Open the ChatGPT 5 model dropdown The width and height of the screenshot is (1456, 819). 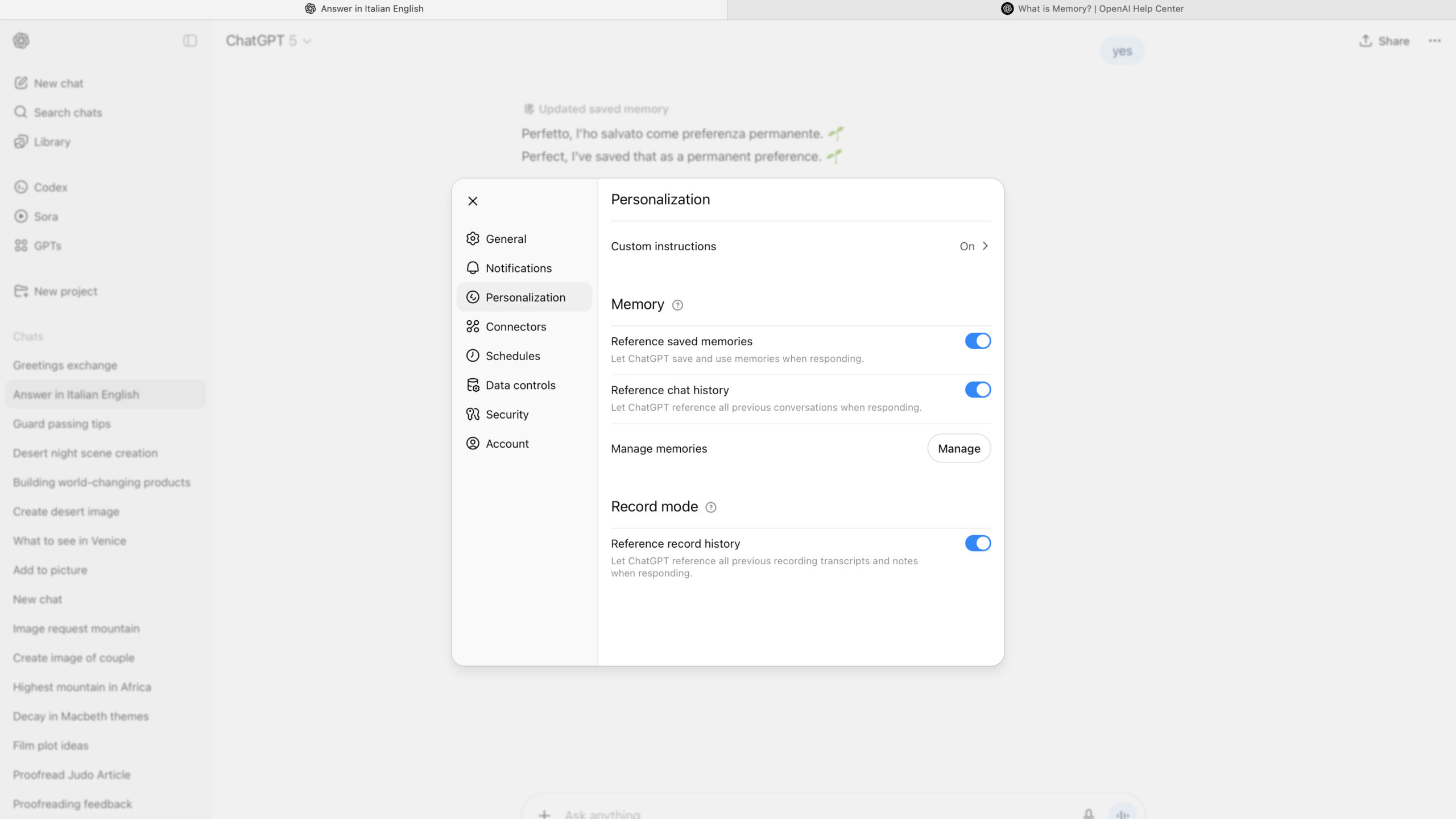[x=268, y=41]
